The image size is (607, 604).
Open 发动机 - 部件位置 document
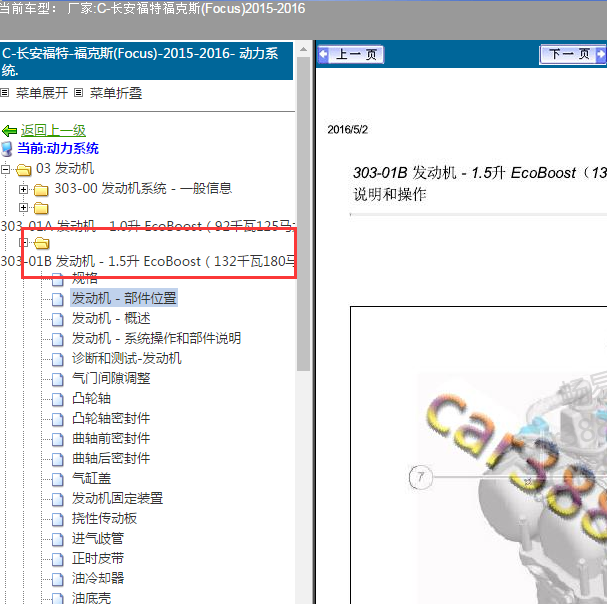coord(124,298)
